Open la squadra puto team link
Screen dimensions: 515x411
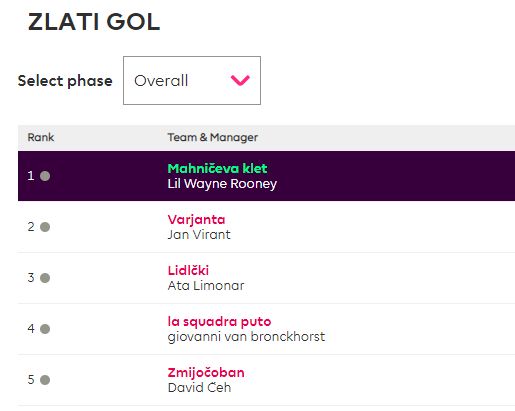219,322
